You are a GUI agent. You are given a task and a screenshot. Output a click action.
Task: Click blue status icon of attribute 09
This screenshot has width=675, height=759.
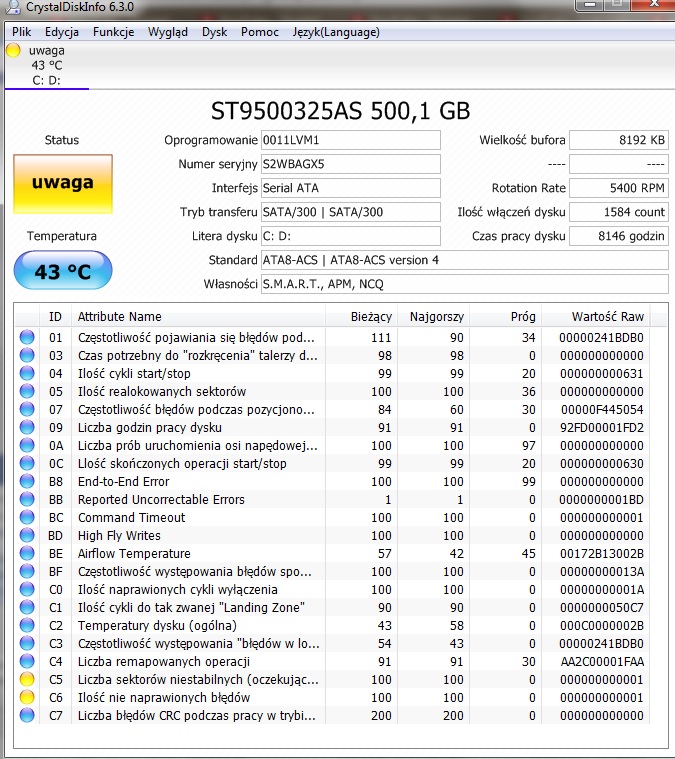[x=27, y=427]
